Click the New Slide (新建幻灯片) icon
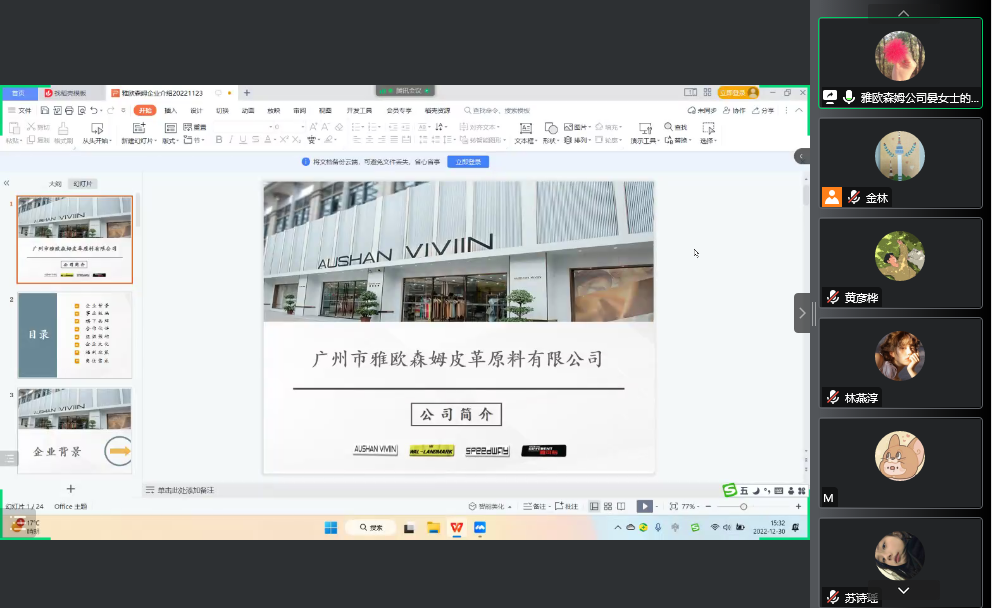Image resolution: width=992 pixels, height=608 pixels. tap(138, 127)
